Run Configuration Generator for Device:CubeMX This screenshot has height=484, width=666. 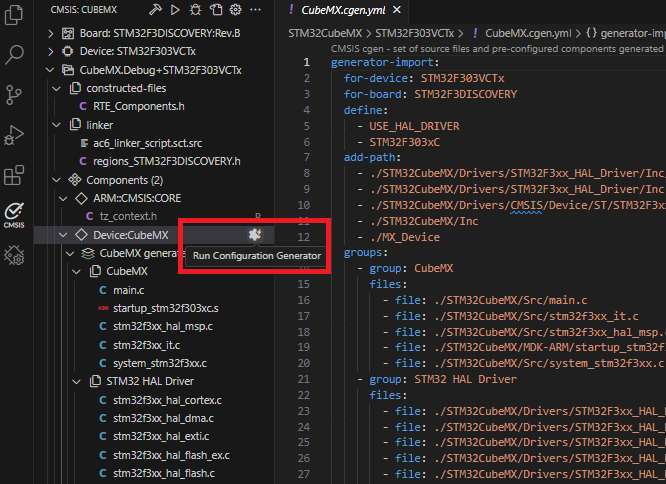click(x=255, y=234)
